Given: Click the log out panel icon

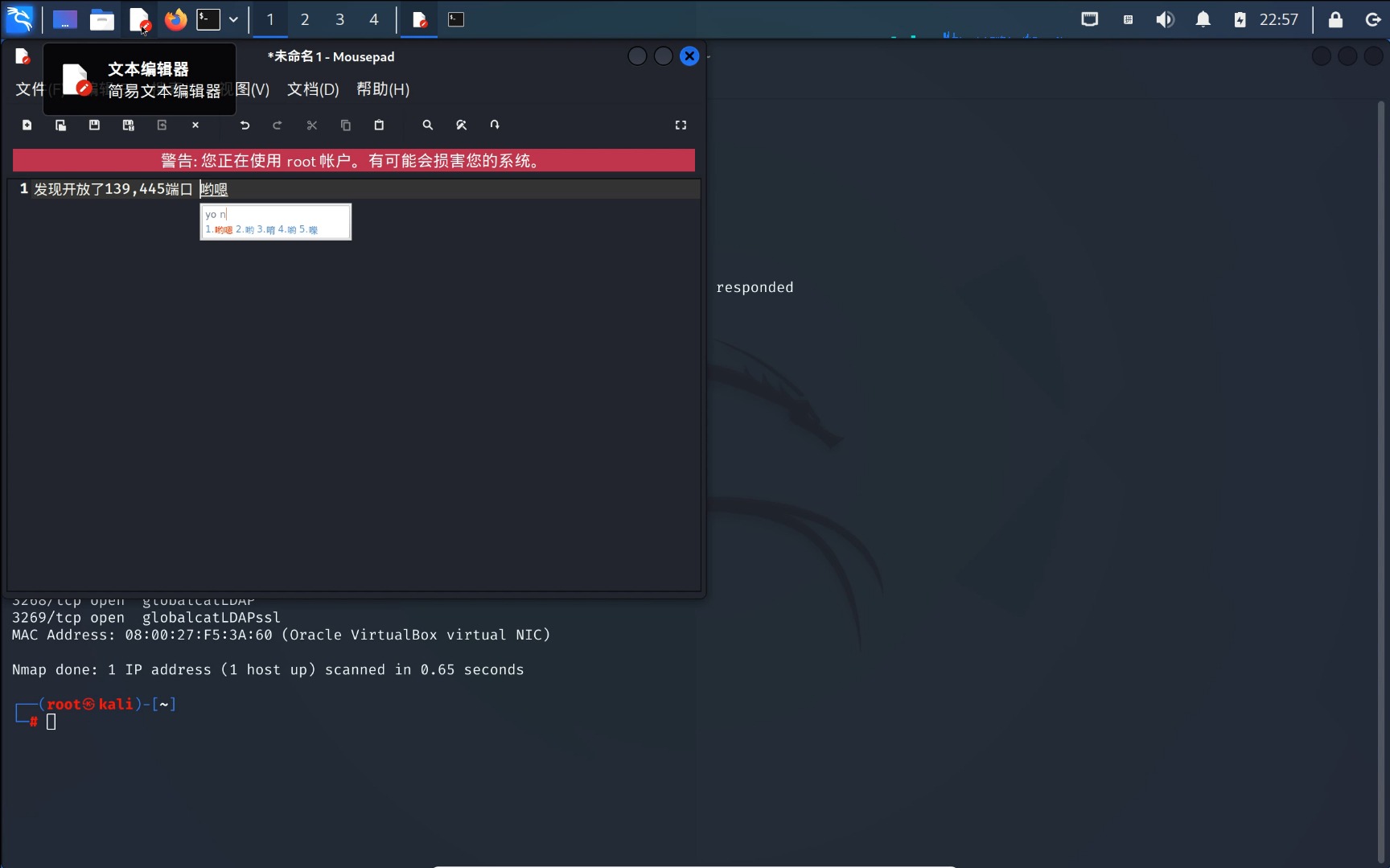Looking at the screenshot, I should pyautogui.click(x=1373, y=19).
